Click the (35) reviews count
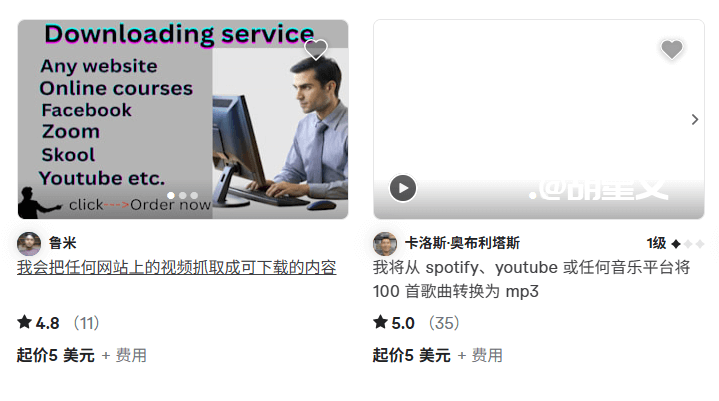Screen dimensions: 719x401 pos(444,323)
